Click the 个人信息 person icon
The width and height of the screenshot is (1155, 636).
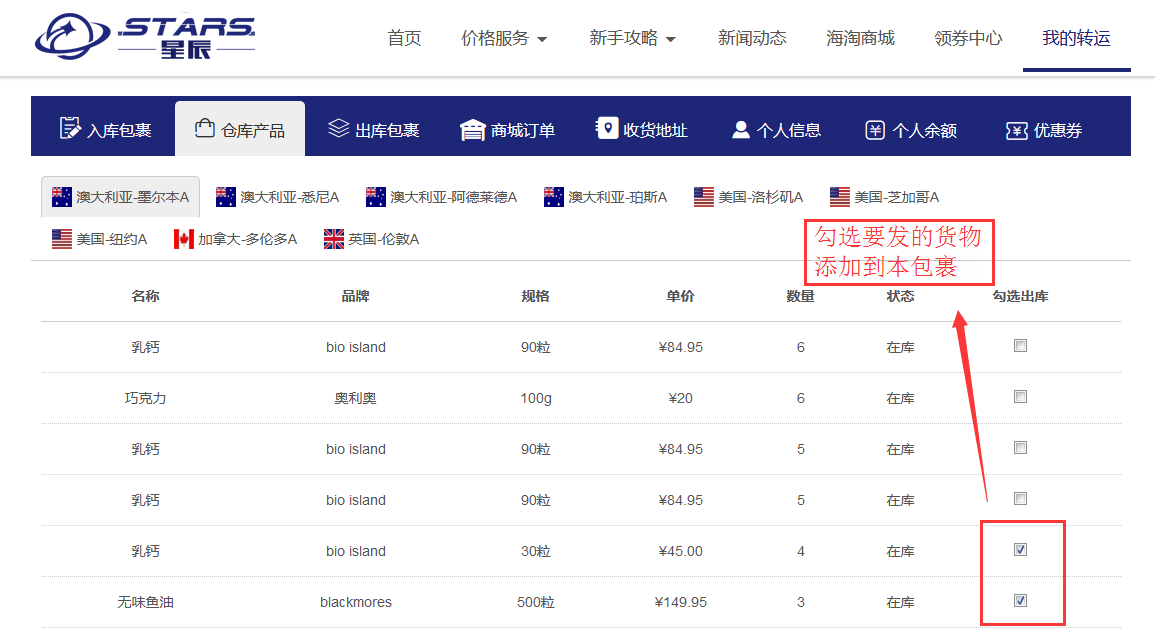(740, 130)
